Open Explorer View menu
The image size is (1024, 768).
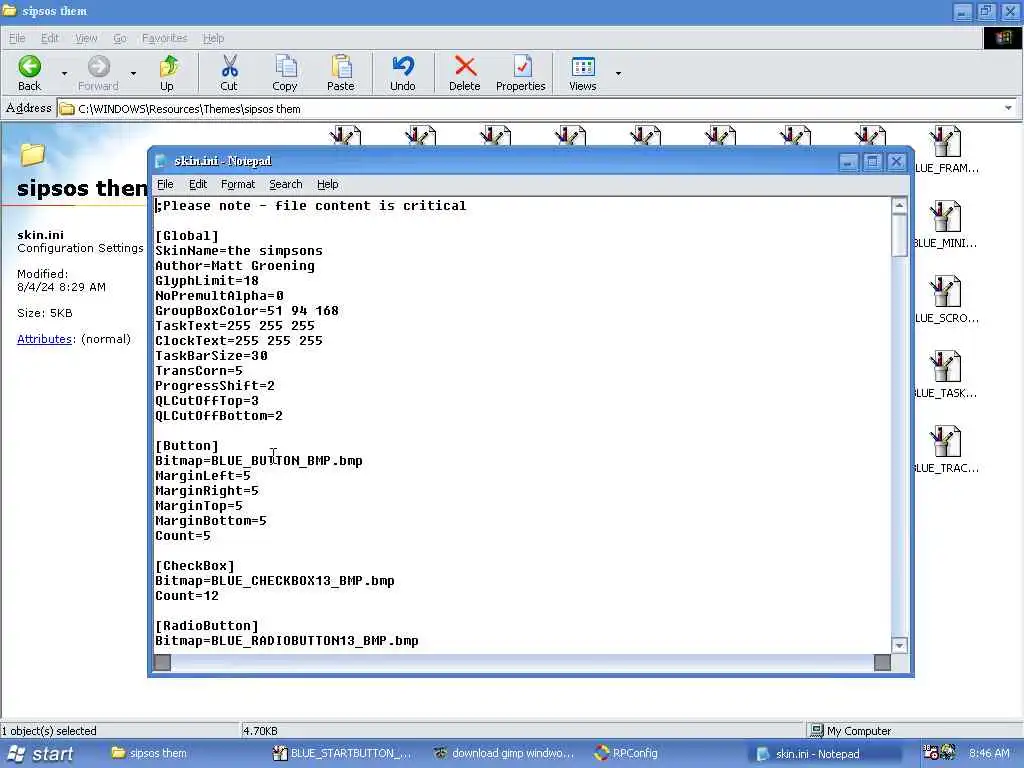click(86, 38)
